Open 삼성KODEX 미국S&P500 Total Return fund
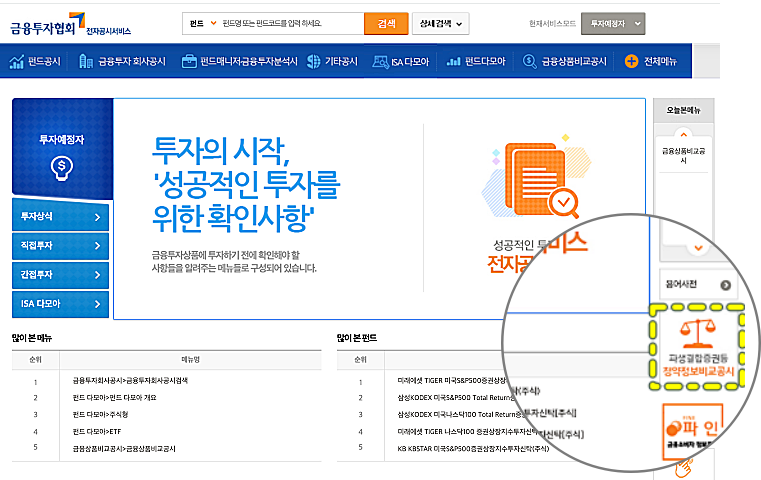 456,397
